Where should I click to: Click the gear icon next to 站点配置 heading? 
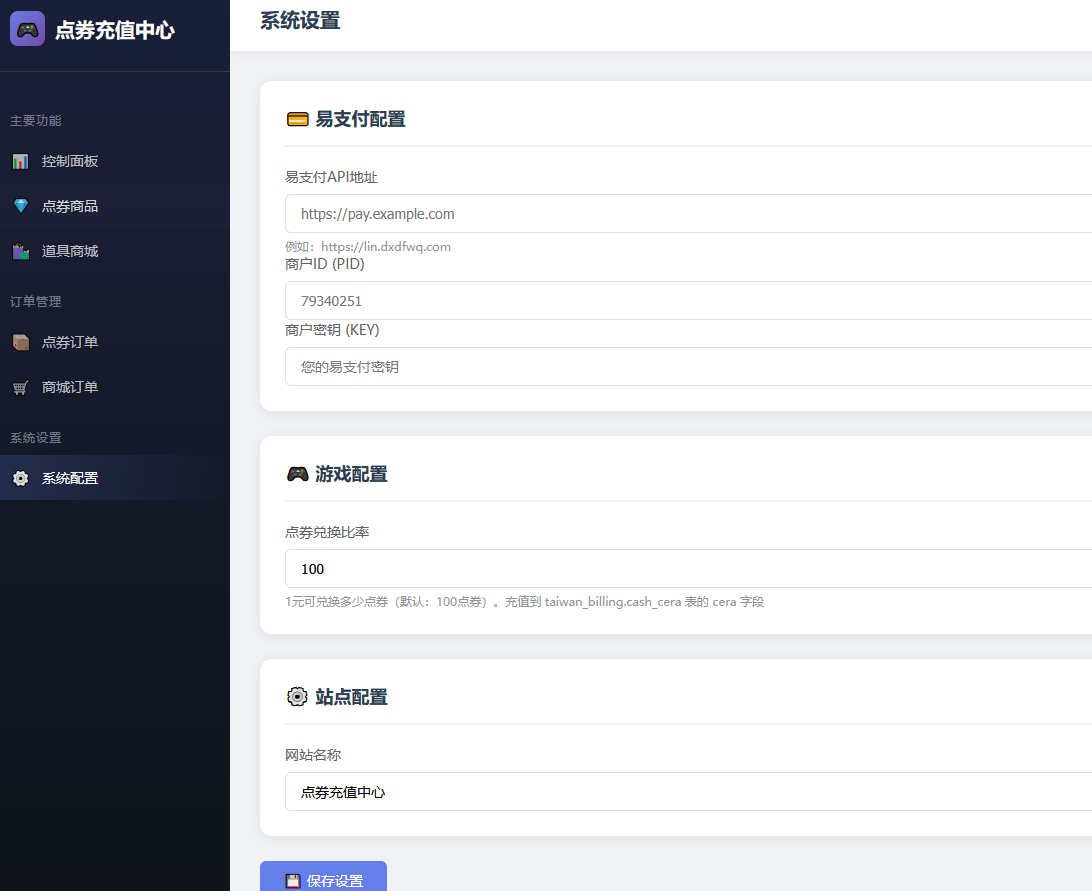(x=297, y=696)
